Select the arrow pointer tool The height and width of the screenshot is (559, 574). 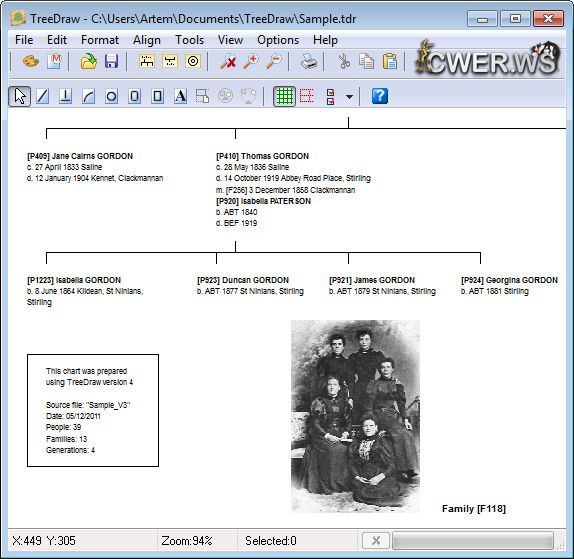(x=20, y=96)
